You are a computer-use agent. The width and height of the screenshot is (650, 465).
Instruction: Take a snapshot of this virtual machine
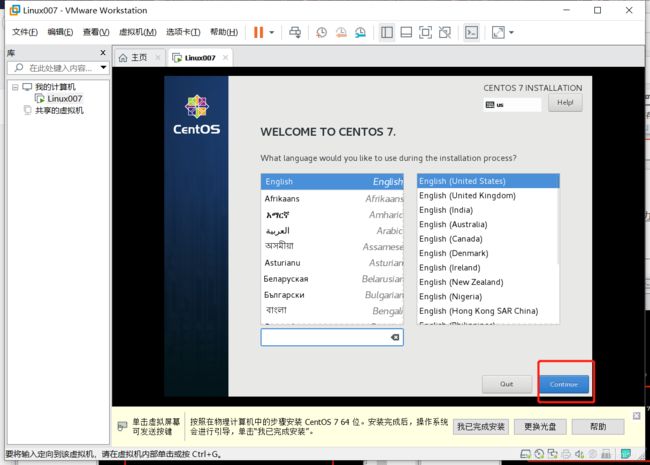coord(321,32)
